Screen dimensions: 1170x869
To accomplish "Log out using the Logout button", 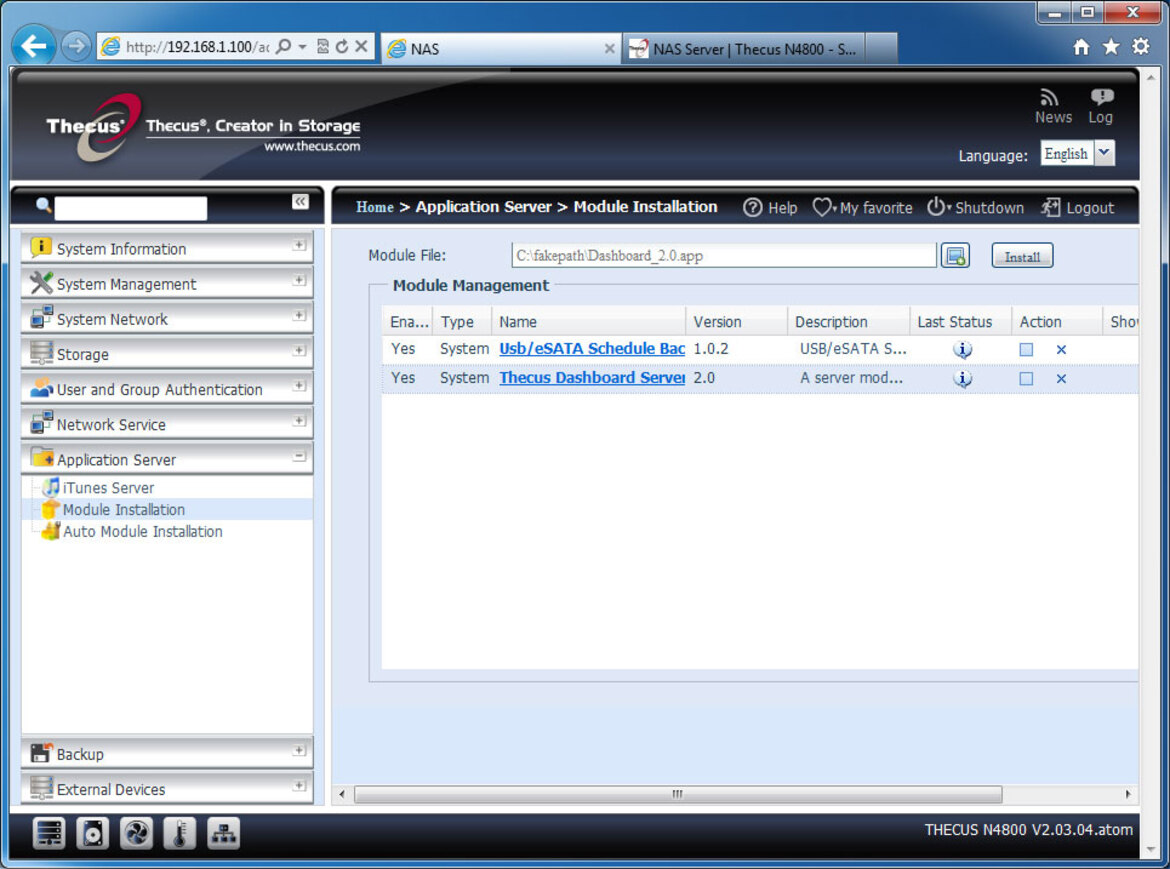I will pyautogui.click(x=1078, y=207).
